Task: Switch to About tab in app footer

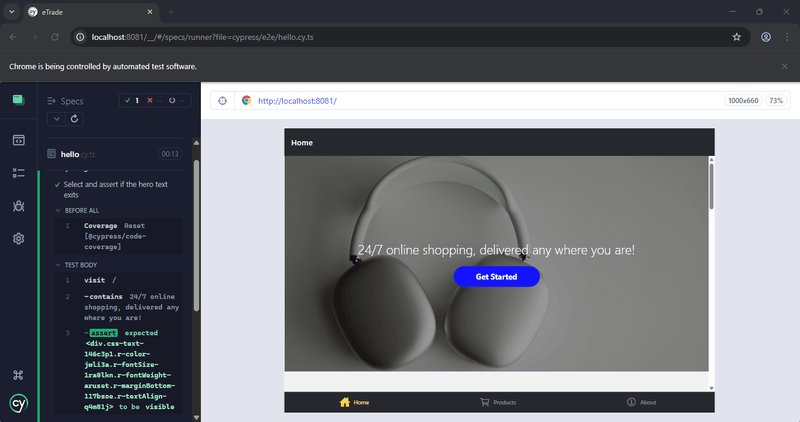Action: [x=641, y=402]
